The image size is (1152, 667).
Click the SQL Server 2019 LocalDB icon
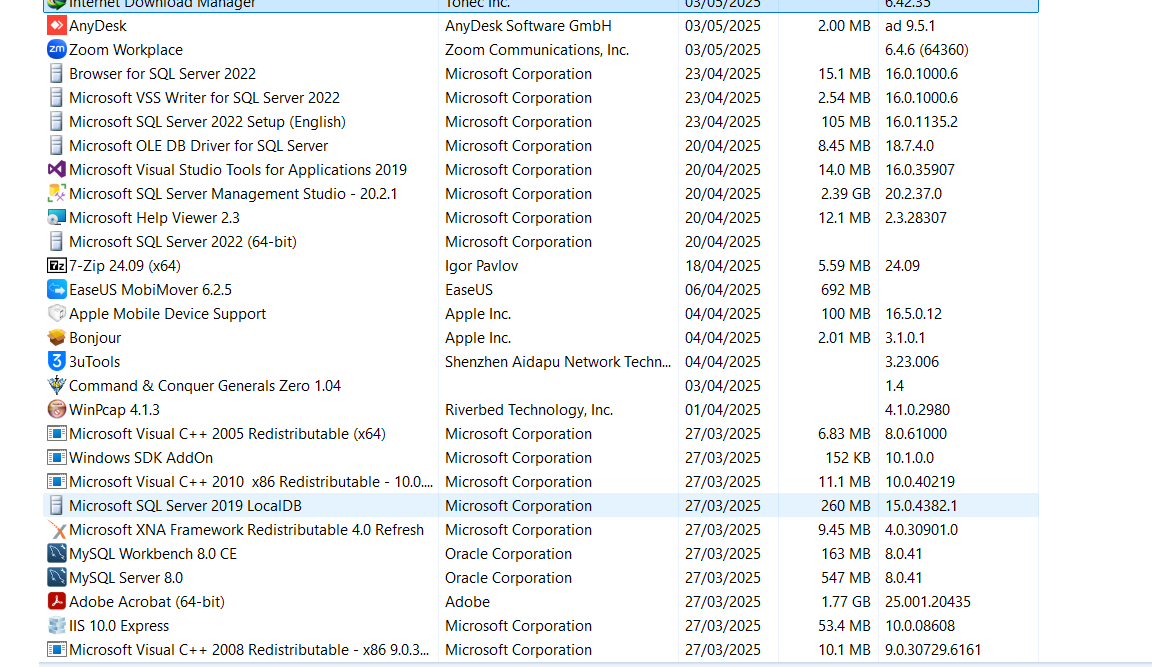click(x=56, y=505)
